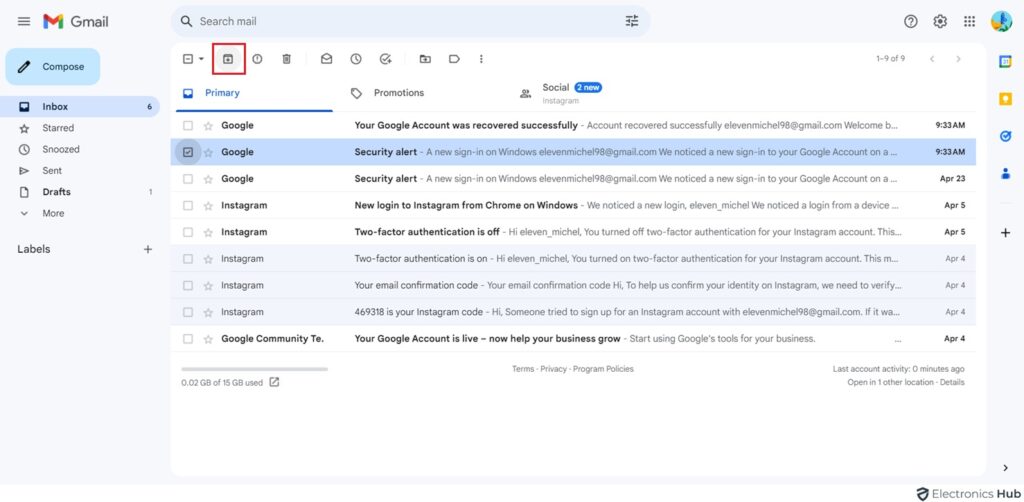Add selected email to Tasks

(385, 59)
